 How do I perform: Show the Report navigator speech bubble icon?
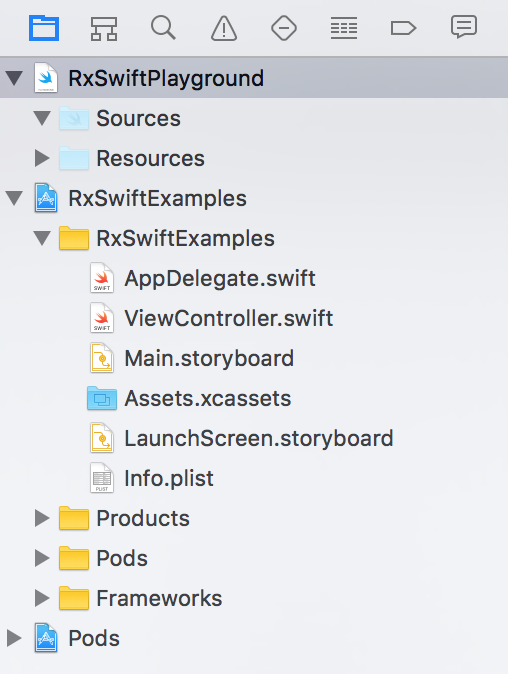coord(464,27)
